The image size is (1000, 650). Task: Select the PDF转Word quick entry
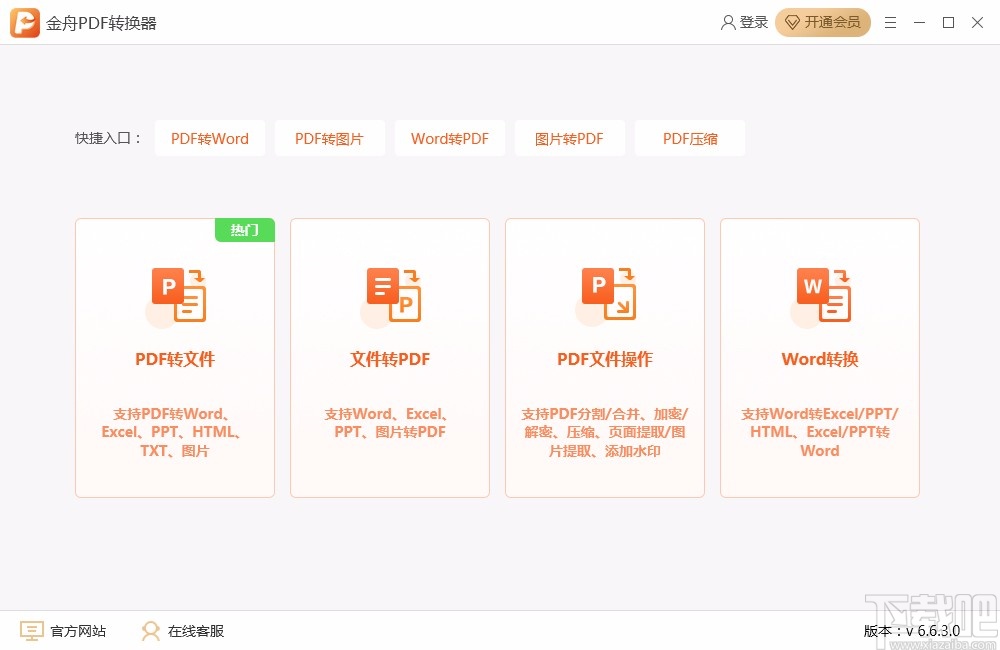[210, 138]
